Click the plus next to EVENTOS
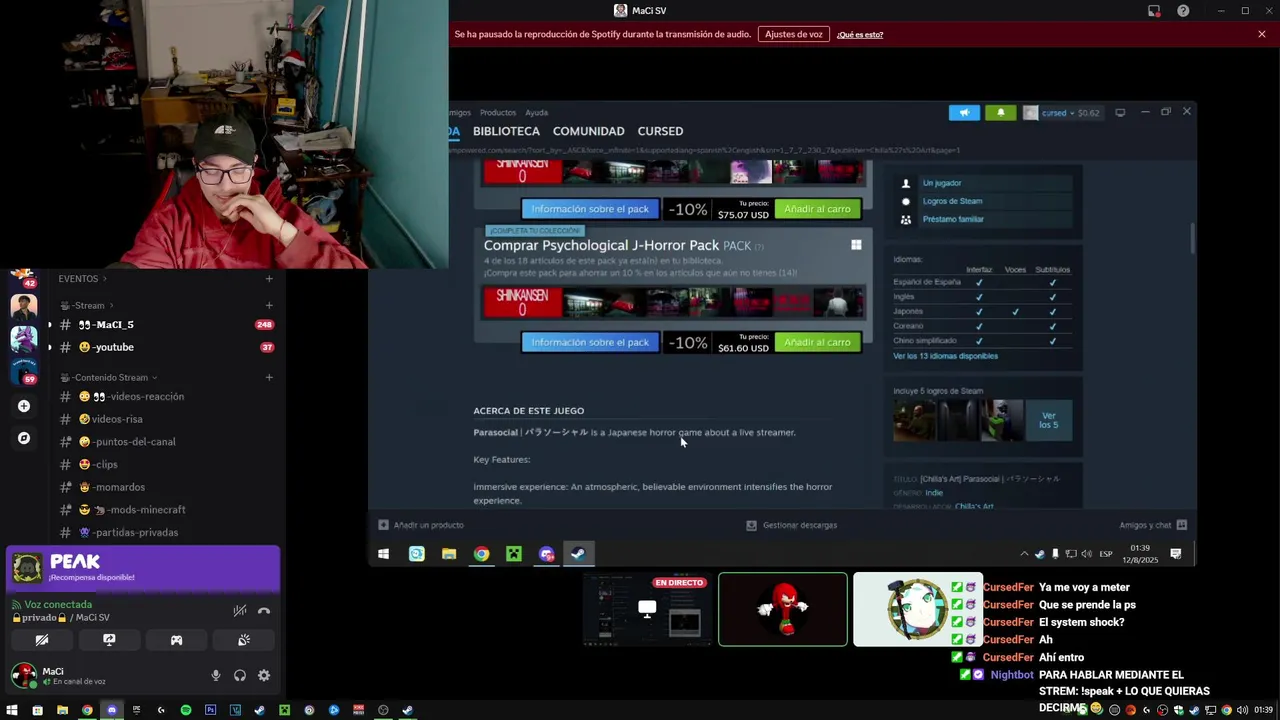 tap(269, 279)
